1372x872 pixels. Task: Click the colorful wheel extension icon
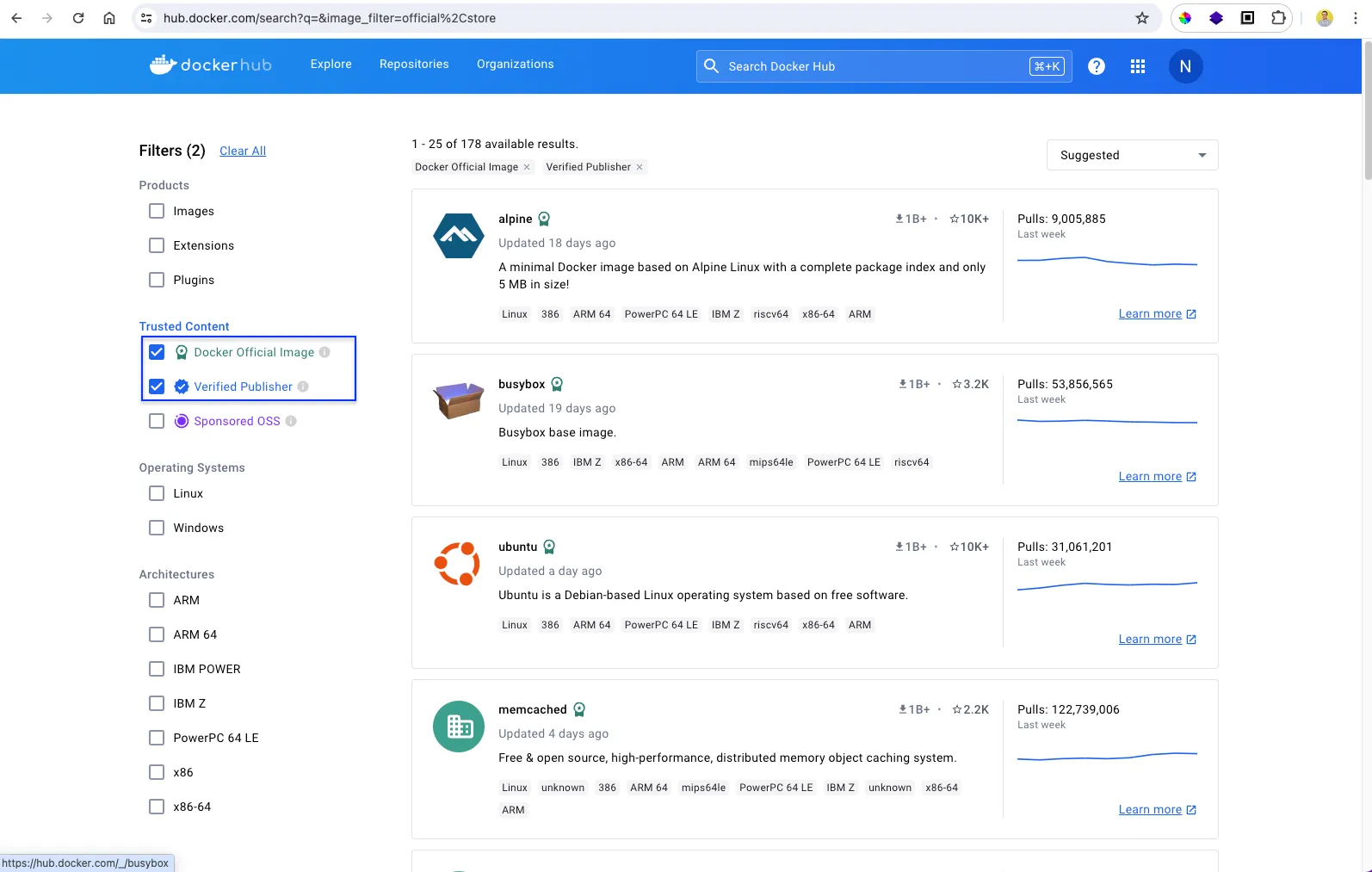tap(1185, 18)
